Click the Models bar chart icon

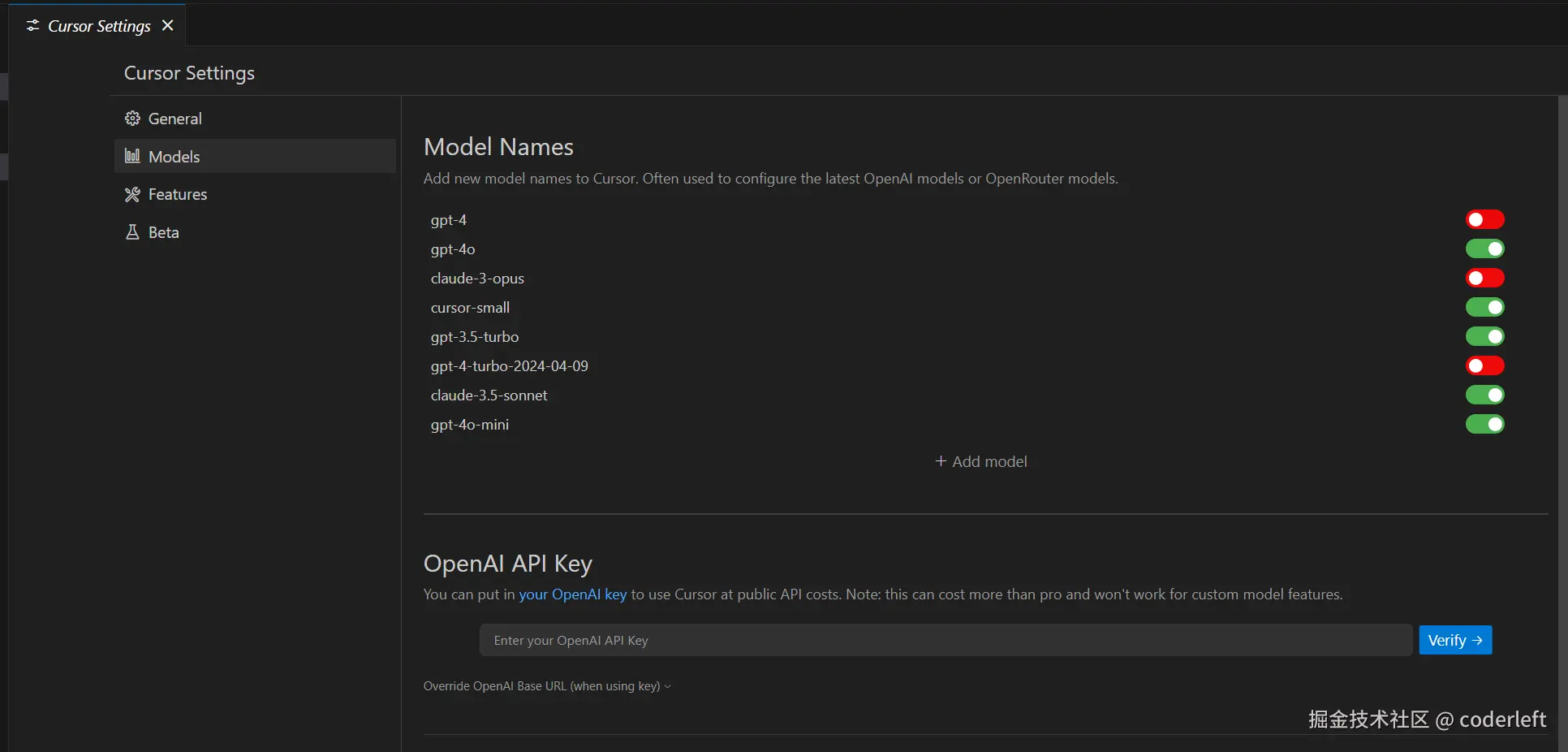[132, 156]
